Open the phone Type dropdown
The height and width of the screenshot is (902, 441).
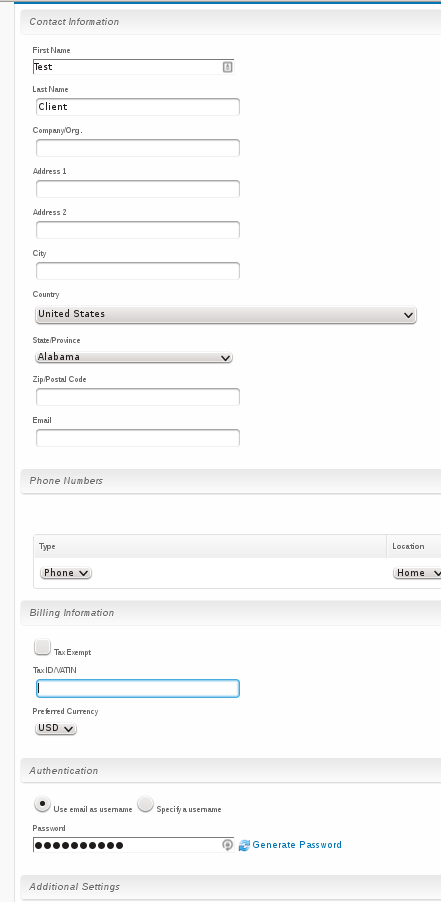pyautogui.click(x=66, y=573)
